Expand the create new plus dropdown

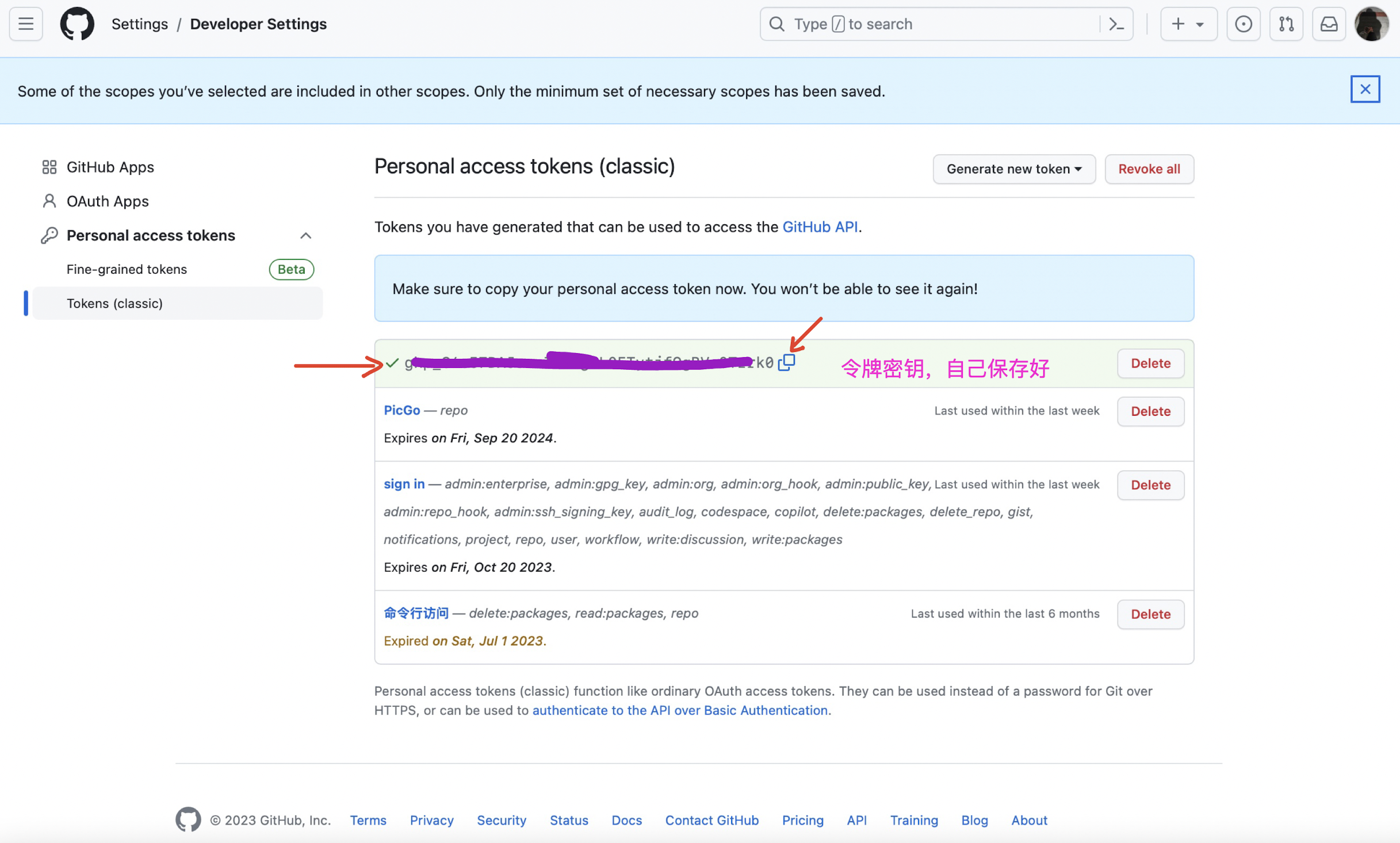tap(1188, 24)
